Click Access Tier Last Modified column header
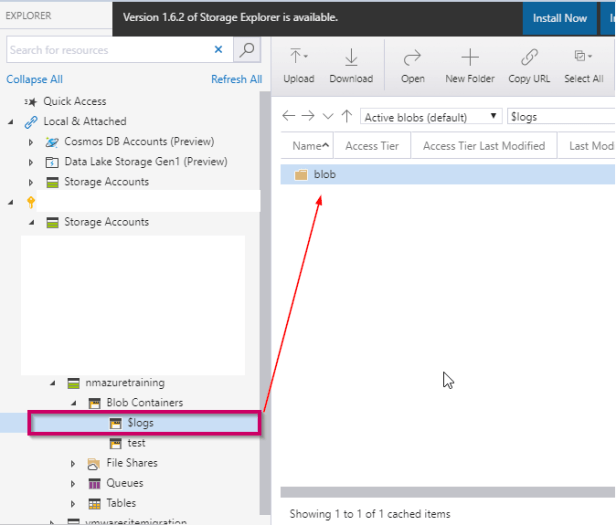 point(484,146)
